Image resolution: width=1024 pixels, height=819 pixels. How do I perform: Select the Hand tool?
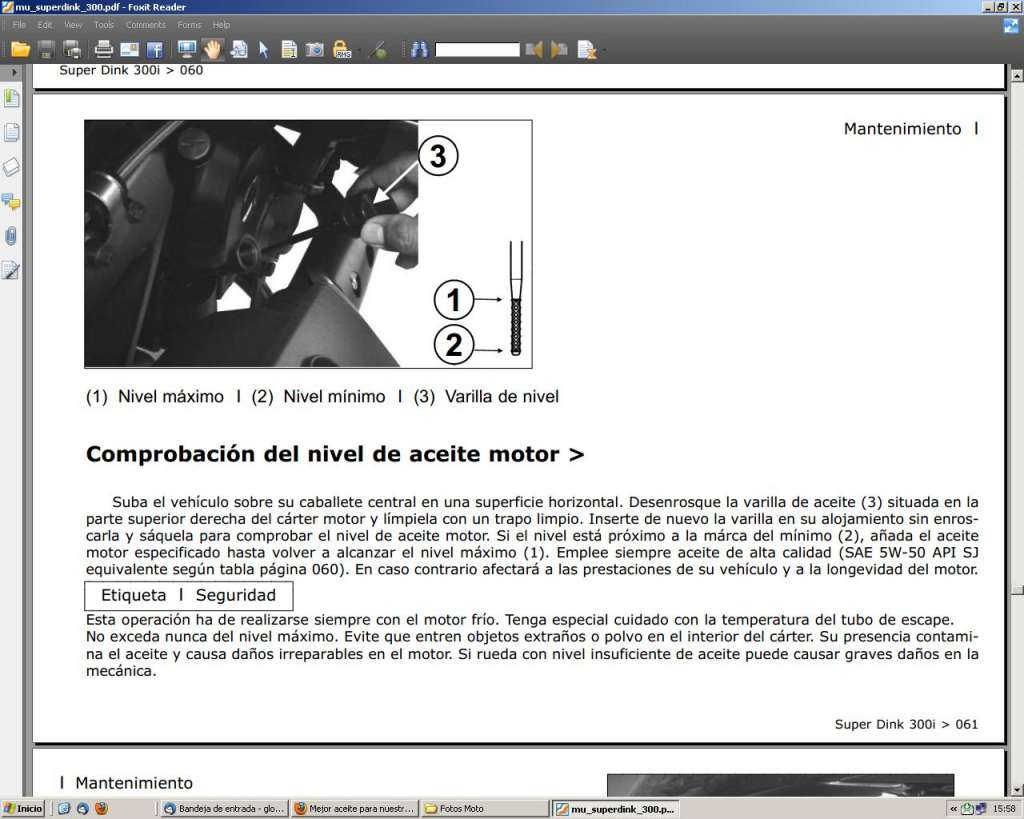coord(212,50)
